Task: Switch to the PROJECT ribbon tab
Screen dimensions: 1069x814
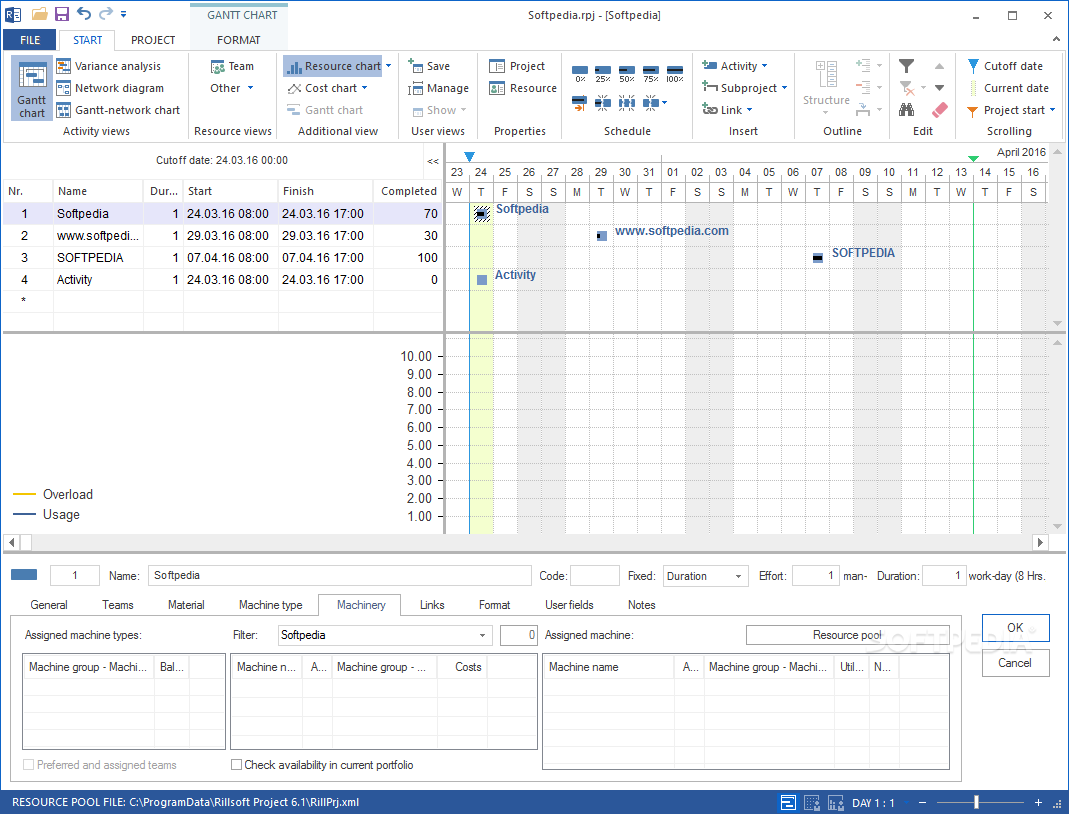Action: point(153,40)
